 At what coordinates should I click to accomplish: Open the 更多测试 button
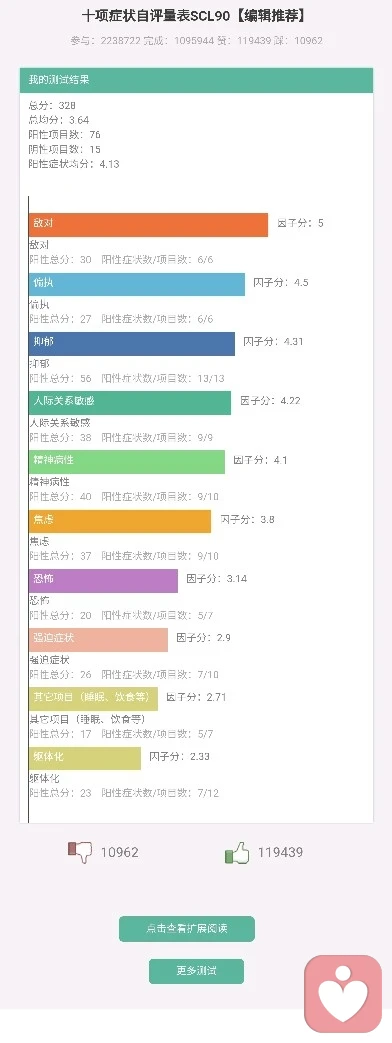click(x=196, y=971)
